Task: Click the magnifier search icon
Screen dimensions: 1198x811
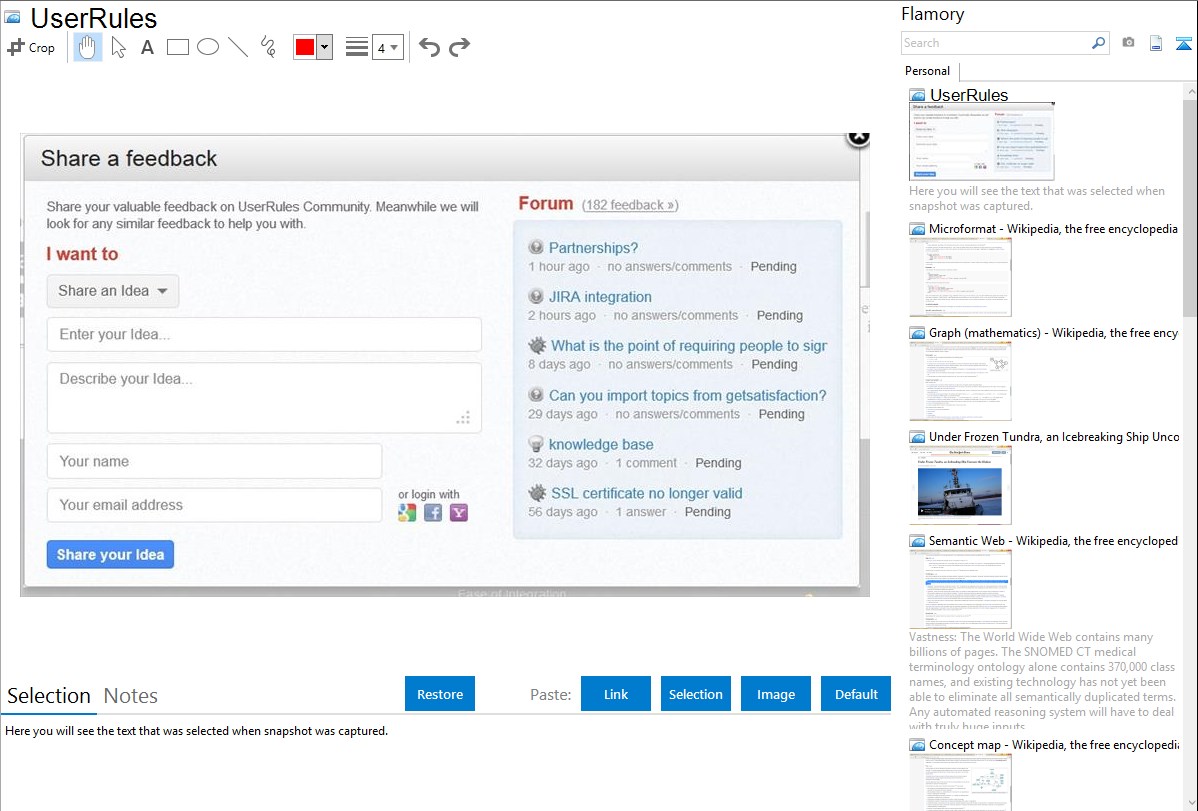Action: coord(1098,43)
